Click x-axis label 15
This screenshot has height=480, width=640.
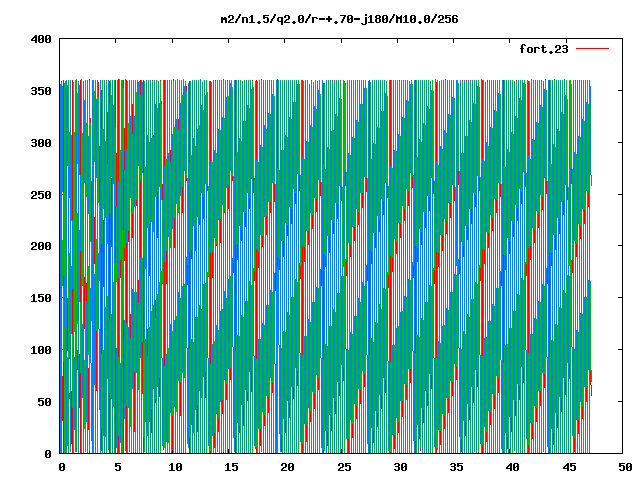coord(231,467)
